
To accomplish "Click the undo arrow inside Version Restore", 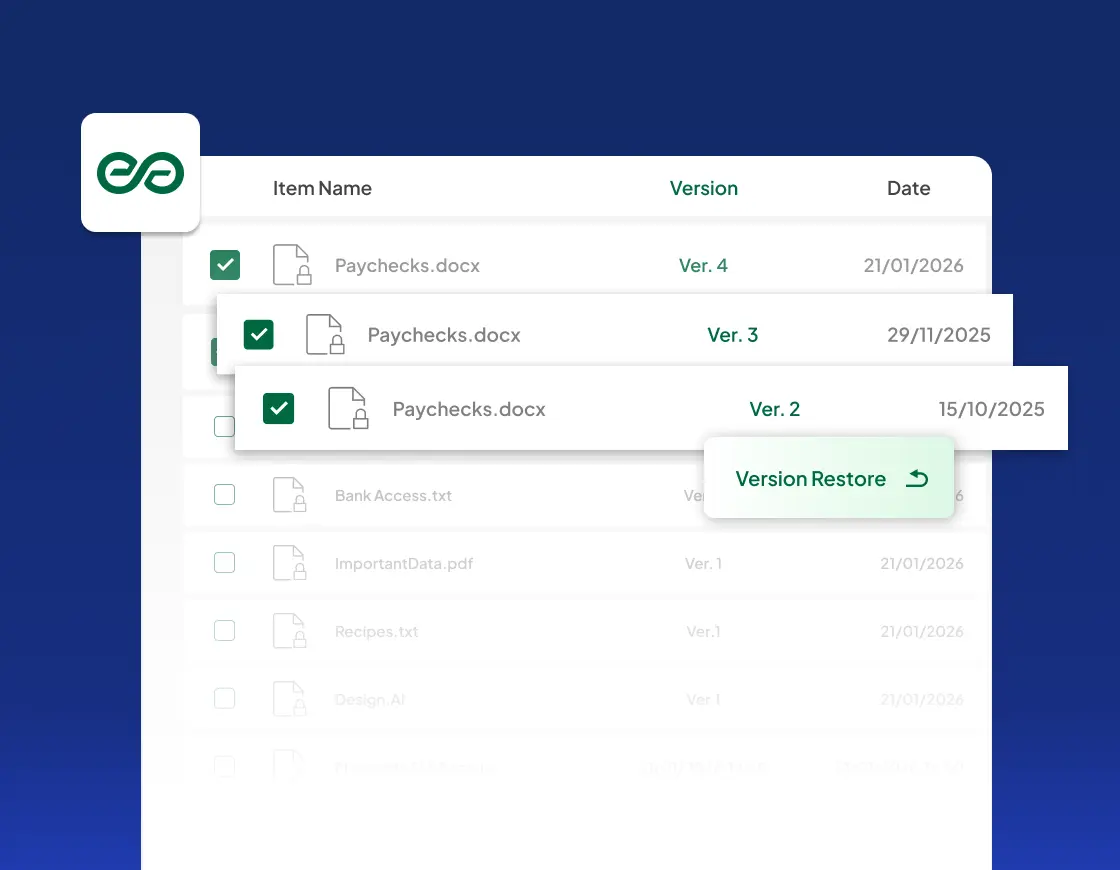I will (917, 479).
